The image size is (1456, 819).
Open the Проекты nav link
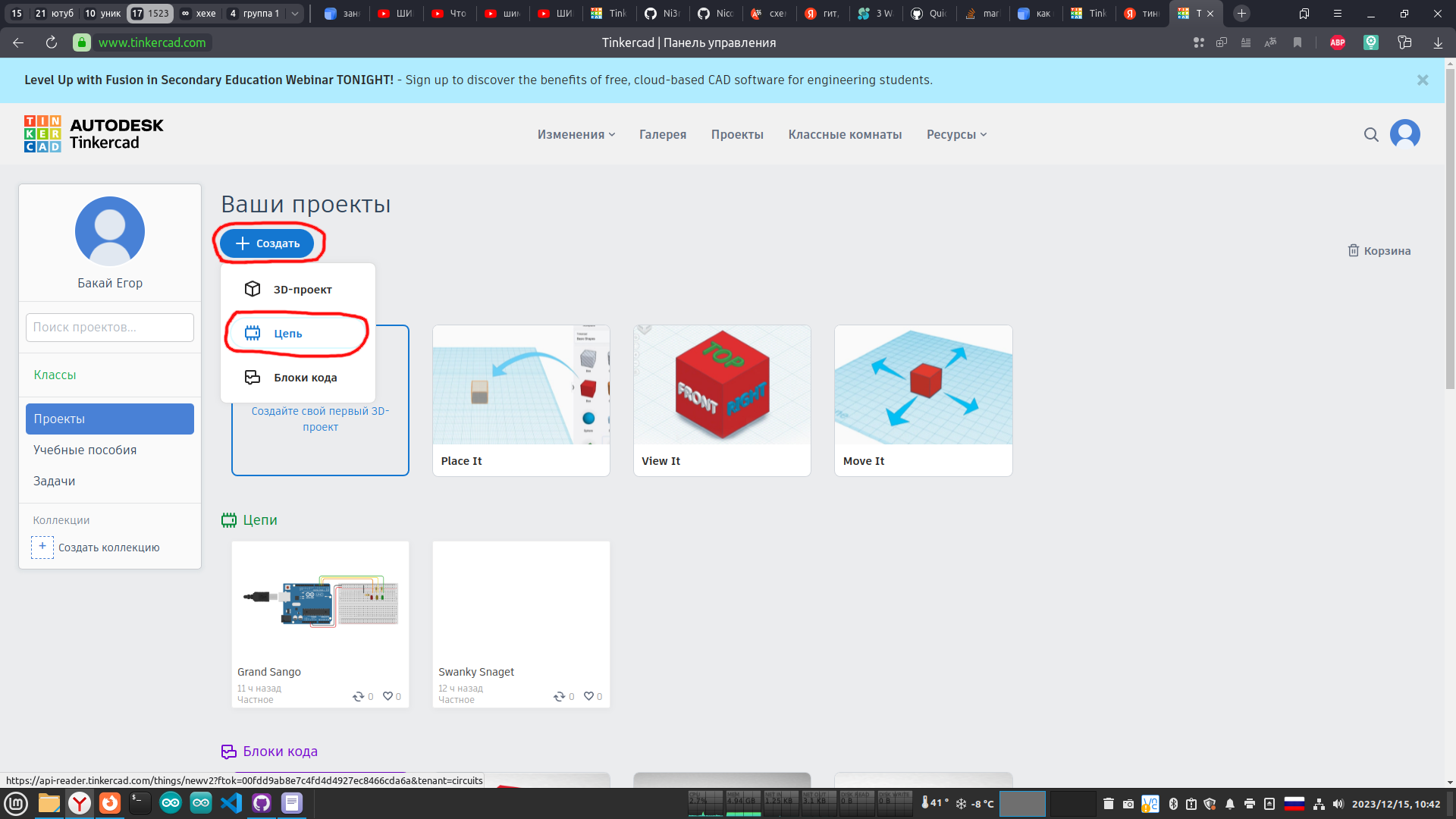click(x=737, y=134)
